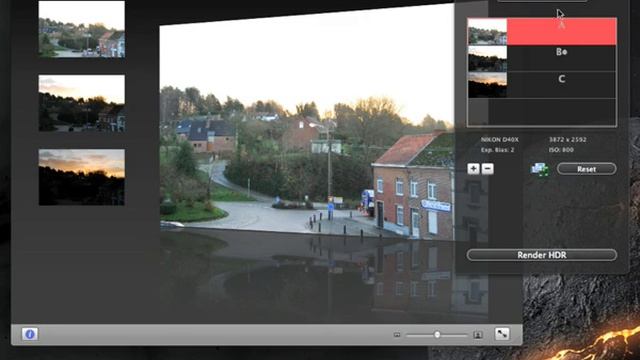Viewport: 640px width, 360px height.
Task: Select row C in the image list
Action: coord(542,85)
